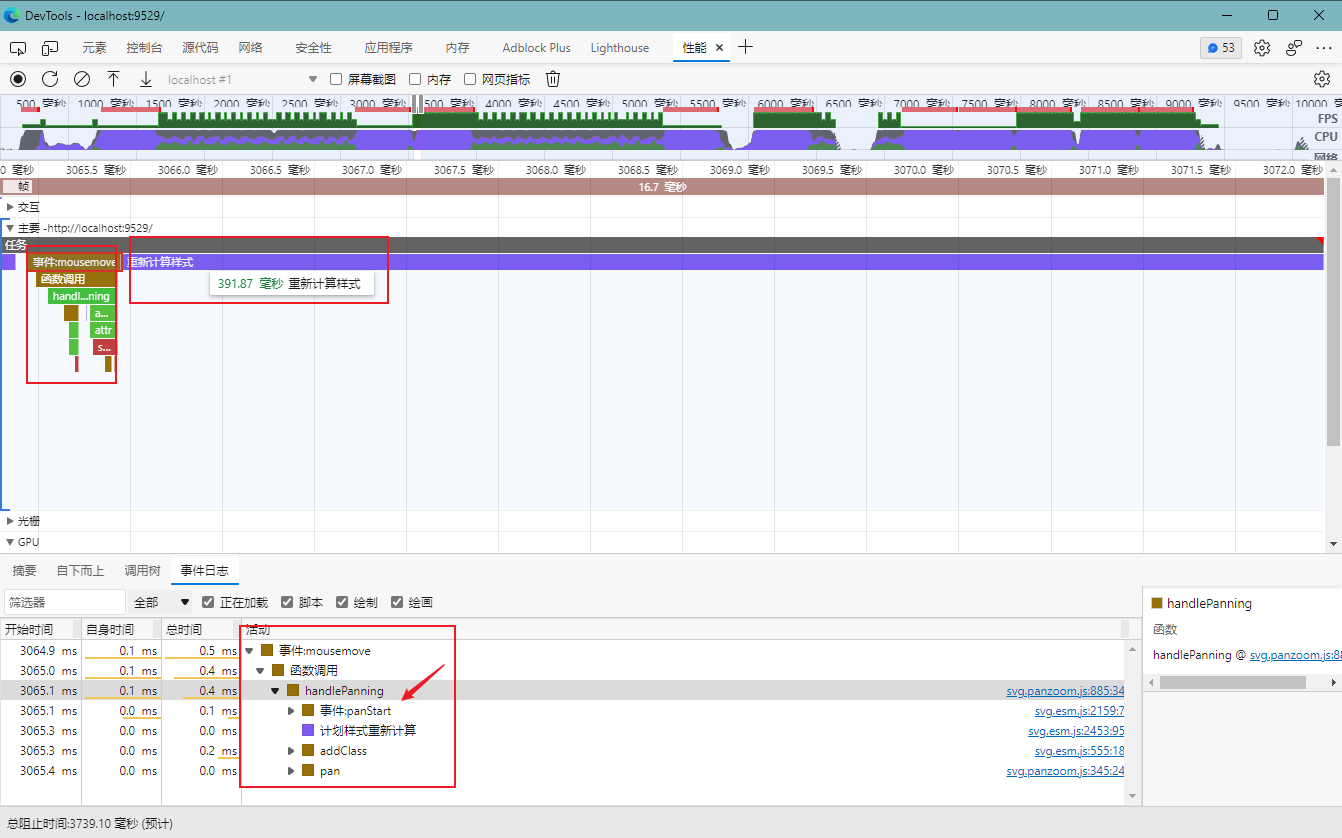
Task: Open the svg.panzoom.js:345:24 source link
Action: [x=1065, y=771]
